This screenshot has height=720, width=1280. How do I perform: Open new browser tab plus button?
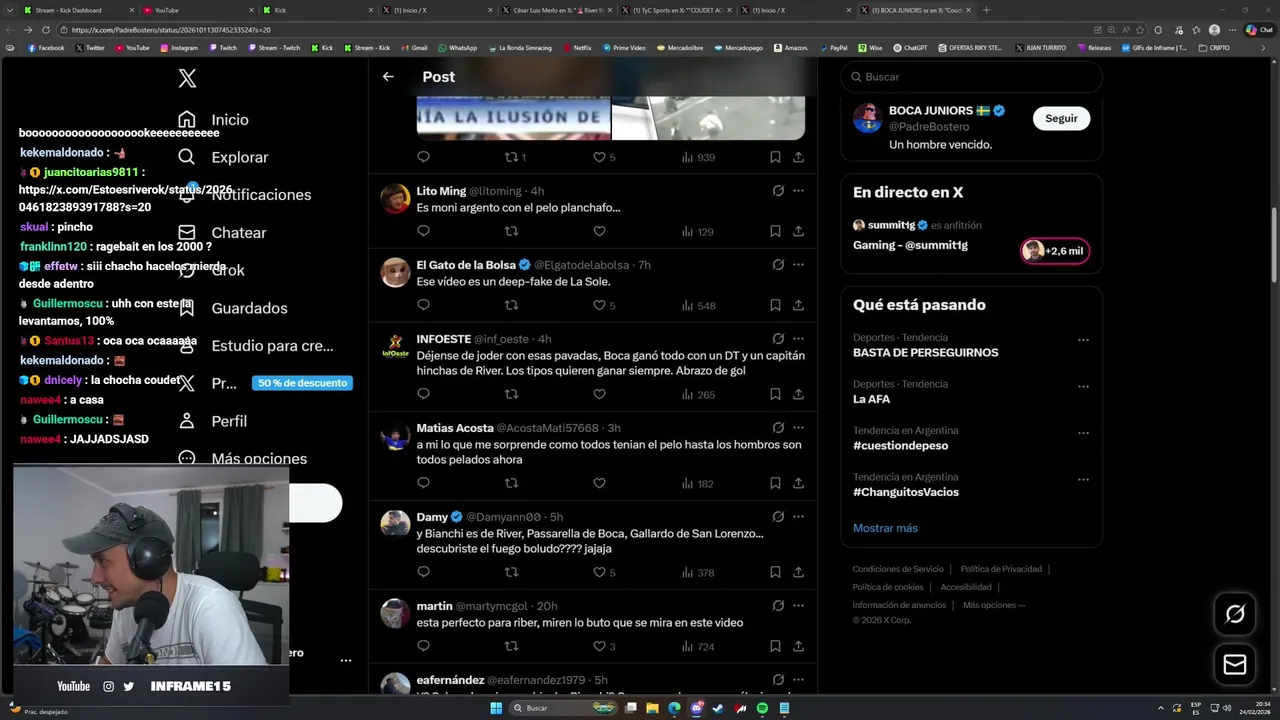(986, 10)
